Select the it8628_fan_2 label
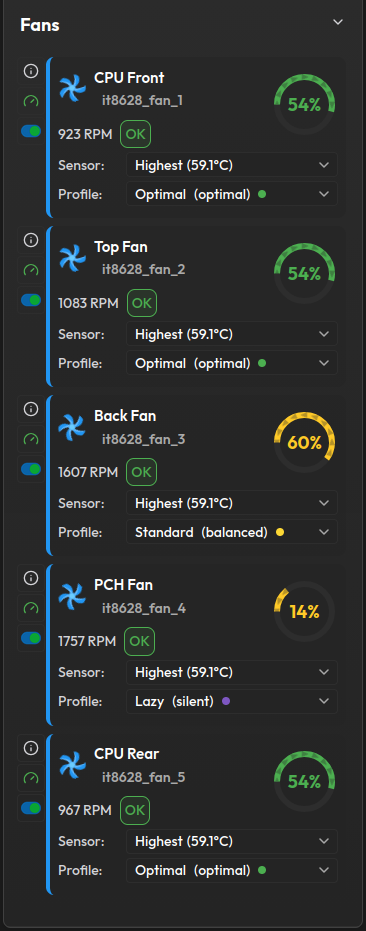366x931 pixels. [x=144, y=270]
